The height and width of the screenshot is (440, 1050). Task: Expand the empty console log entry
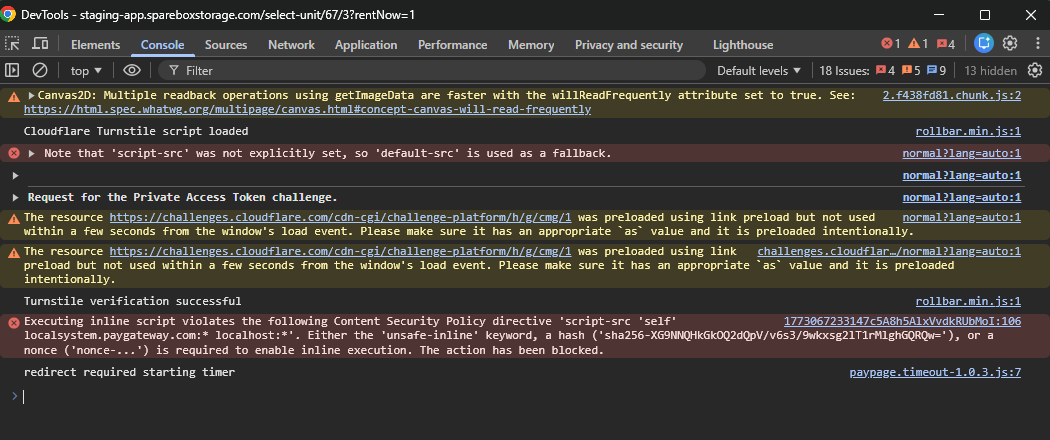click(16, 175)
